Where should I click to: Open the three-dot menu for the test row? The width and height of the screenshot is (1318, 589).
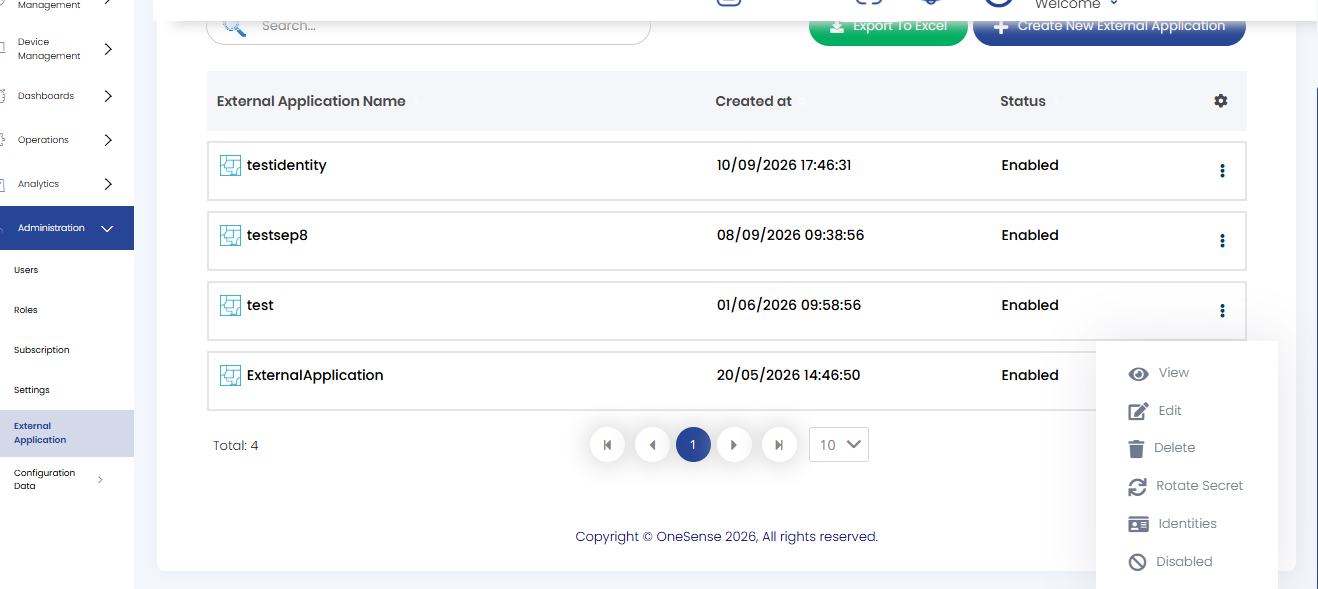[x=1222, y=311]
